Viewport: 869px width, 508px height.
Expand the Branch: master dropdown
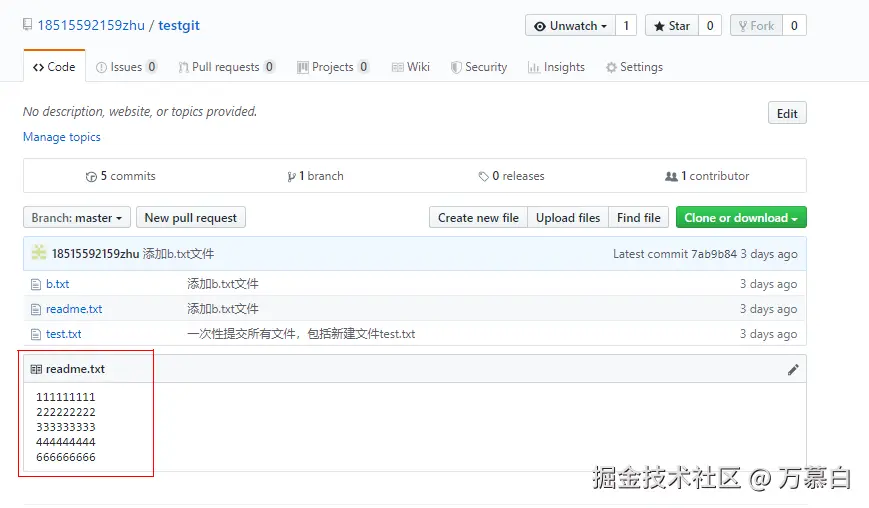click(77, 218)
